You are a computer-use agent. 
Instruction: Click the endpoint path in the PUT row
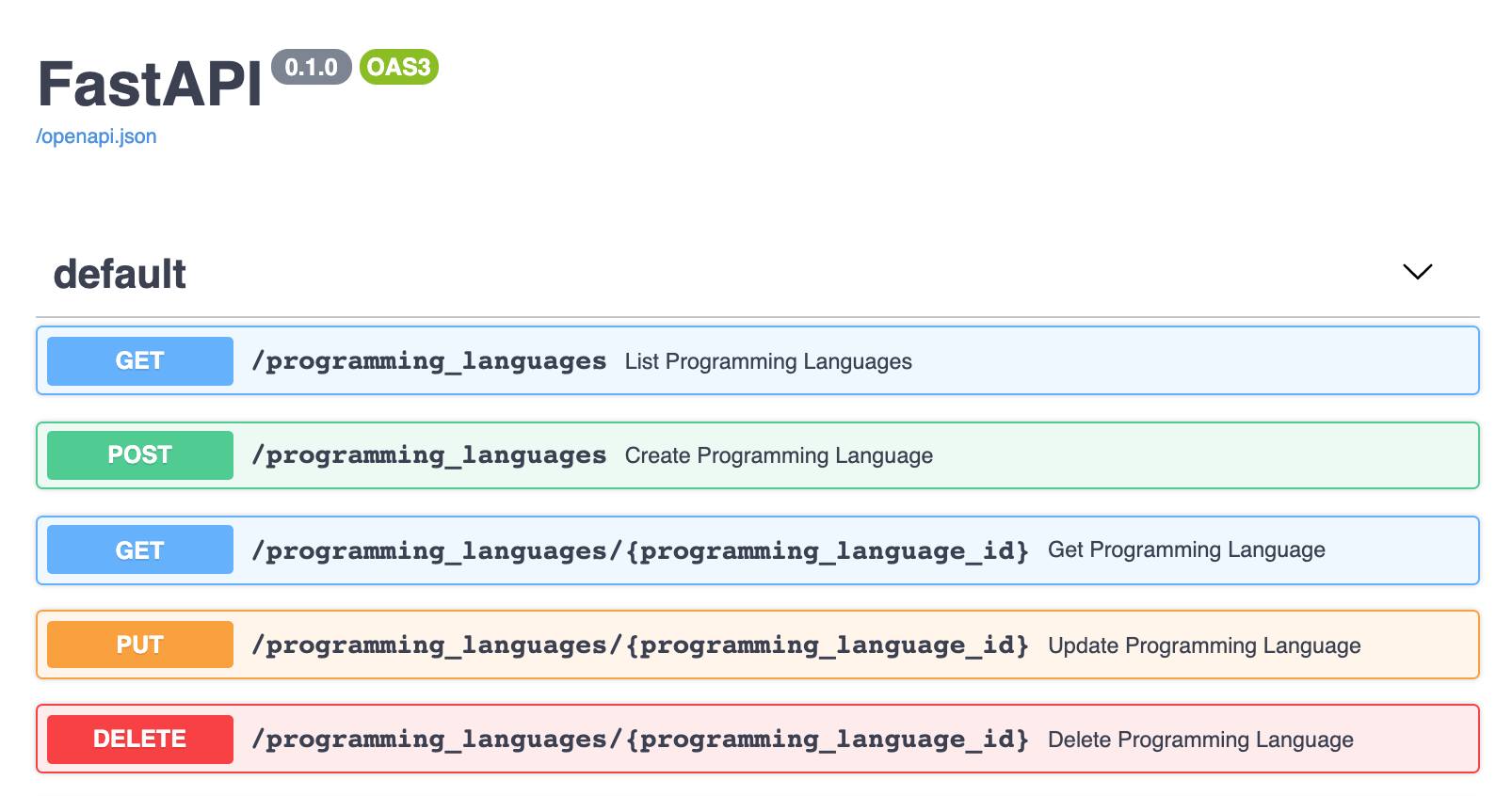coord(640,645)
